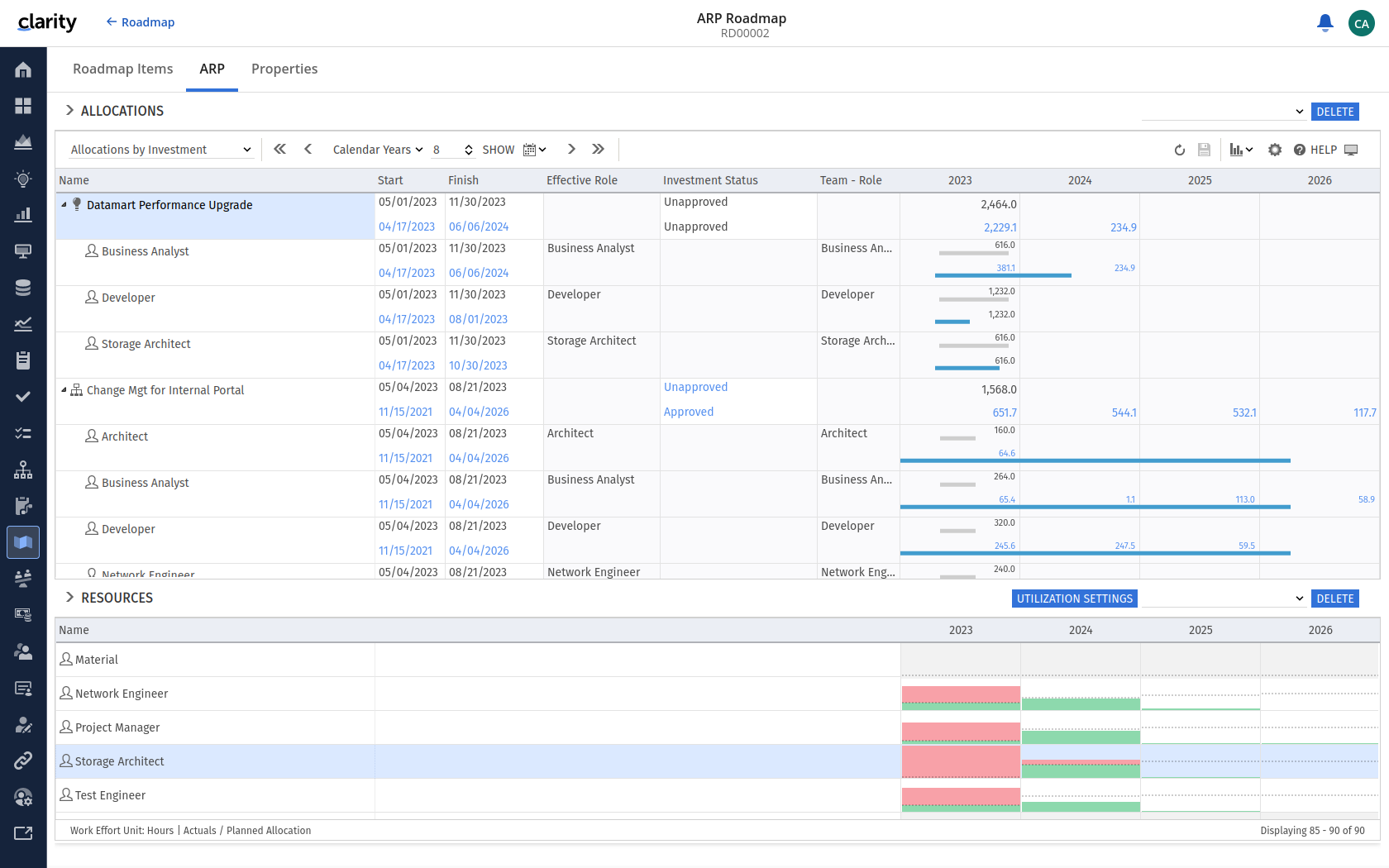Switch to Properties tab

click(284, 69)
